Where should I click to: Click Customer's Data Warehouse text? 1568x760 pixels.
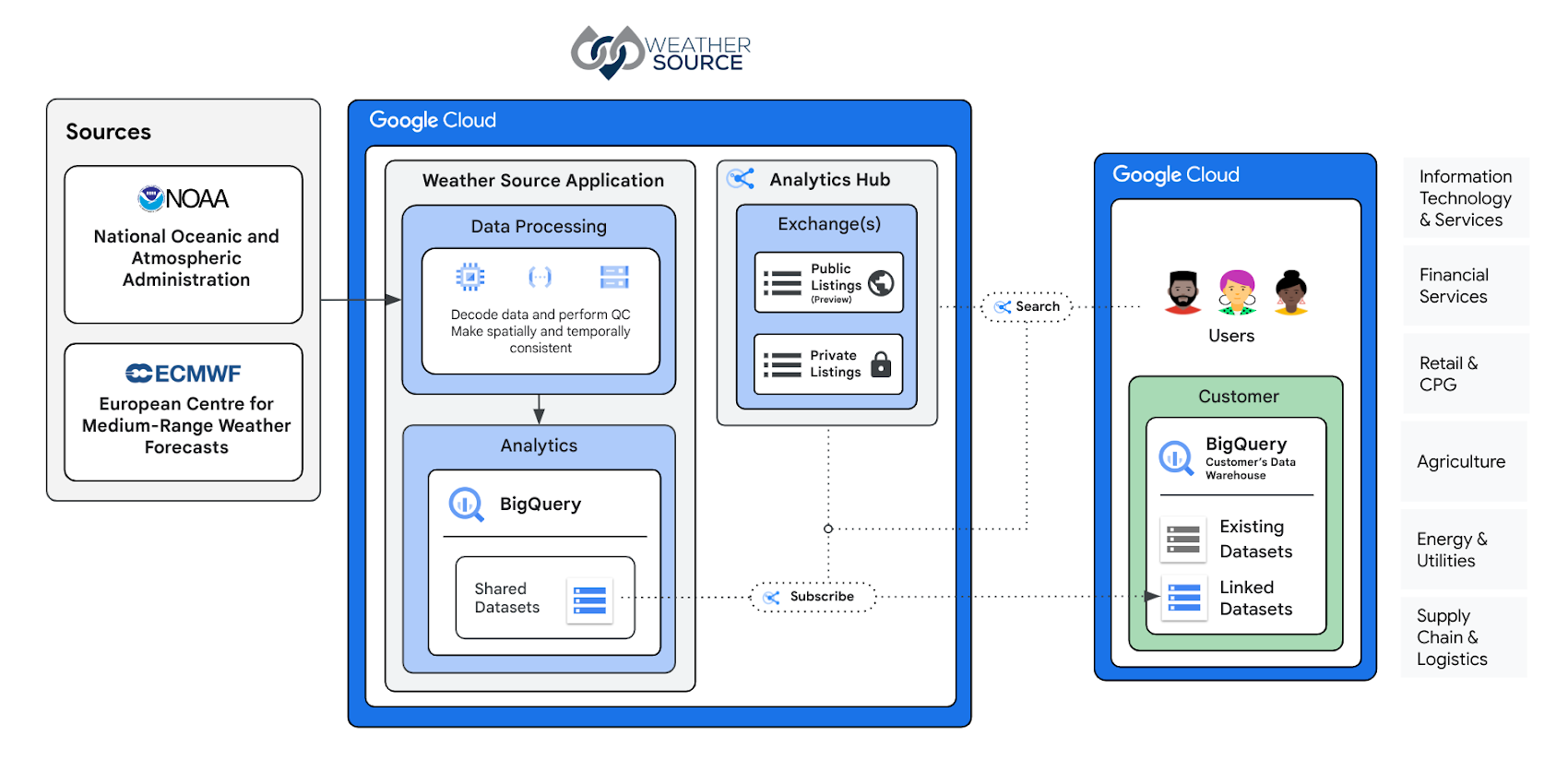[1251, 469]
